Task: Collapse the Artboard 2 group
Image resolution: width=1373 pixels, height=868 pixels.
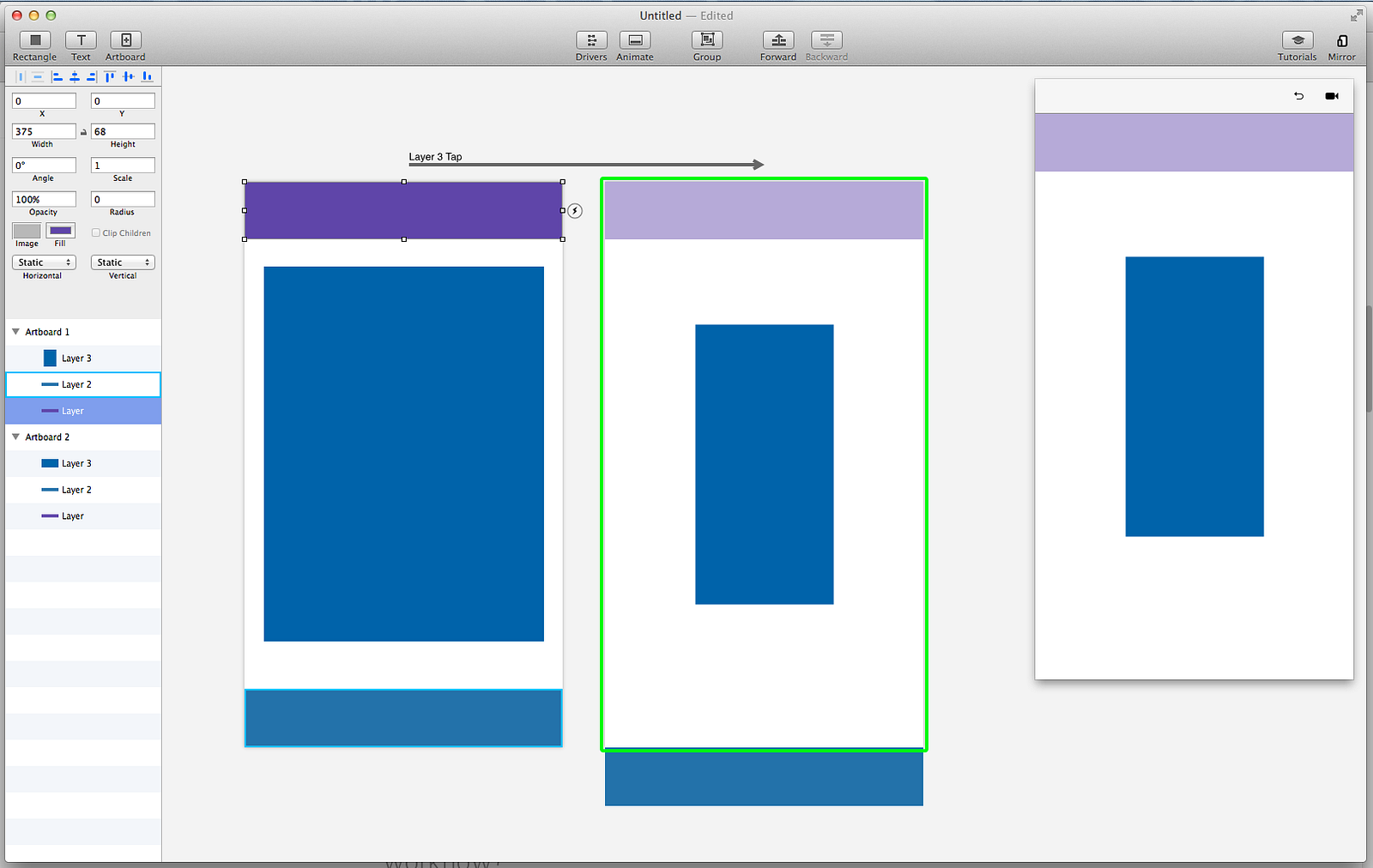Action: (15, 437)
